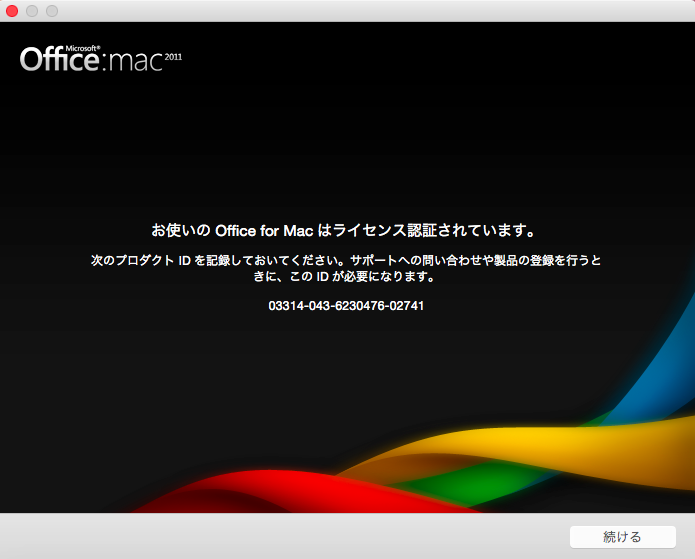Click the product ID 03314-043-6230476-02741
Image resolution: width=695 pixels, height=559 pixels.
346,306
